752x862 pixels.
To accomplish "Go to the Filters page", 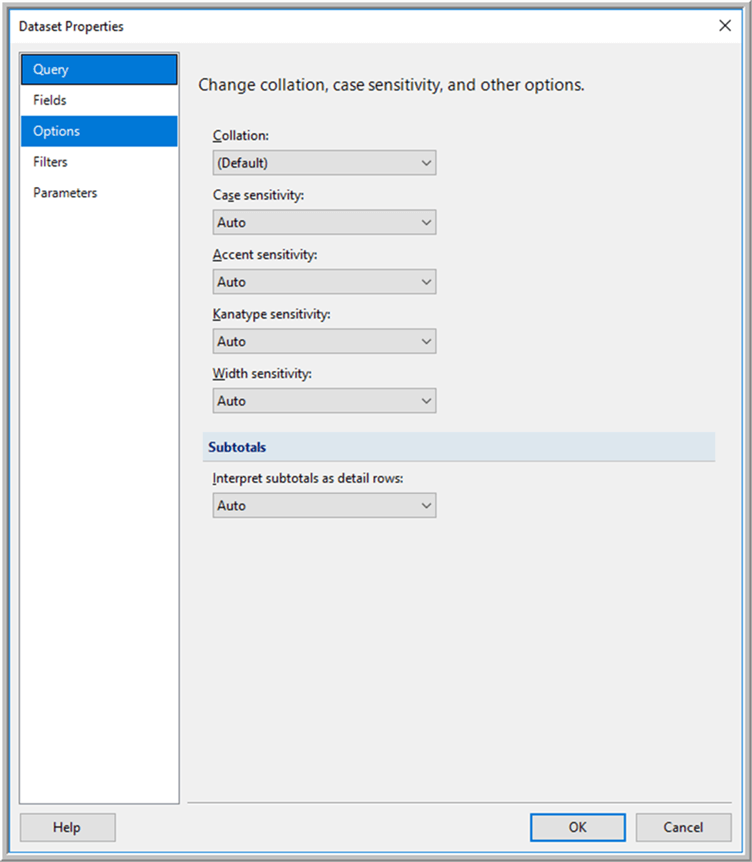I will 99,162.
